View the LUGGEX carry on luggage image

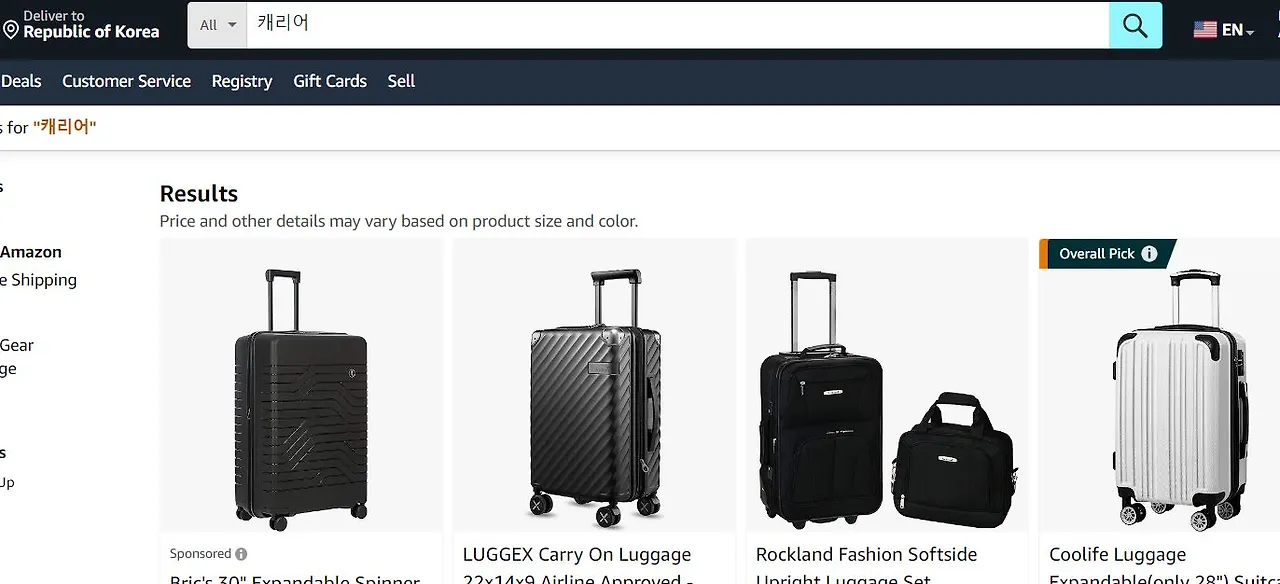[594, 397]
